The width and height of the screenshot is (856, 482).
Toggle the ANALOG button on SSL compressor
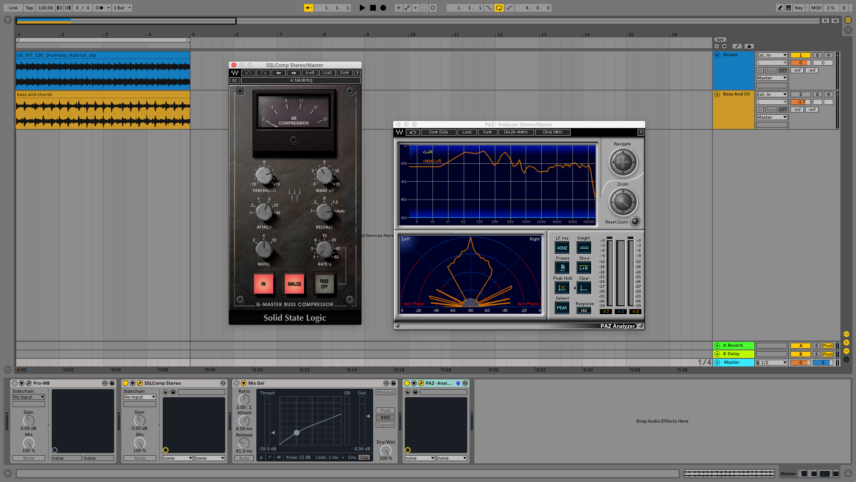pyautogui.click(x=294, y=284)
